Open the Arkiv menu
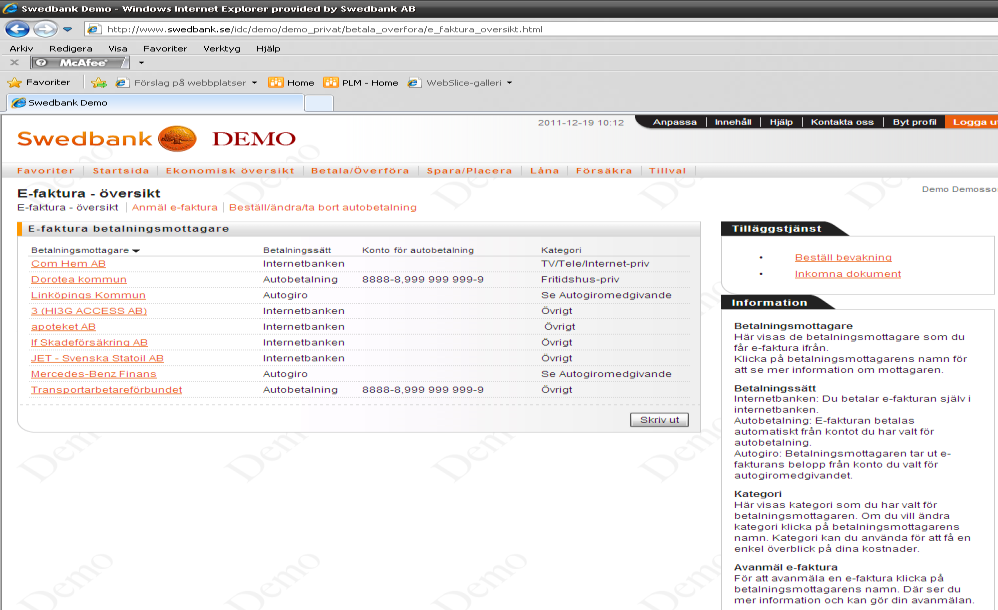998x610 pixels. point(21,48)
